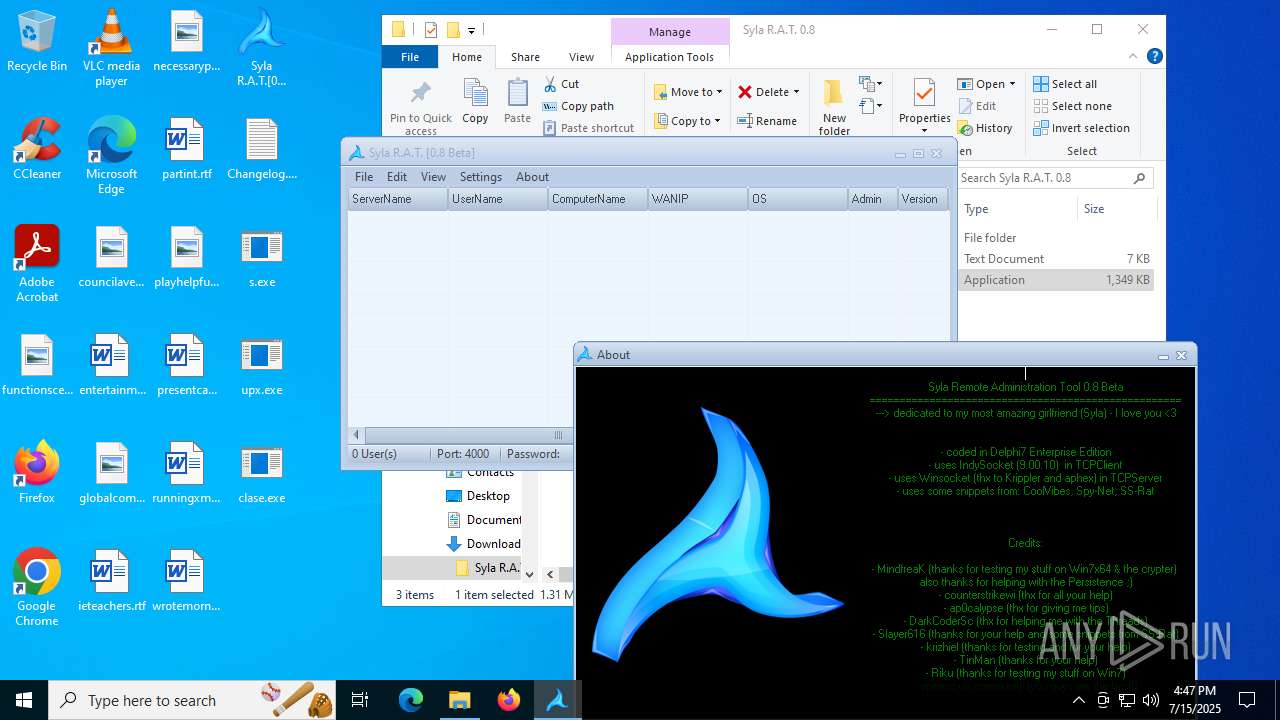Viewport: 1280px width, 720px height.
Task: Open the Windows Start menu
Action: [24, 700]
